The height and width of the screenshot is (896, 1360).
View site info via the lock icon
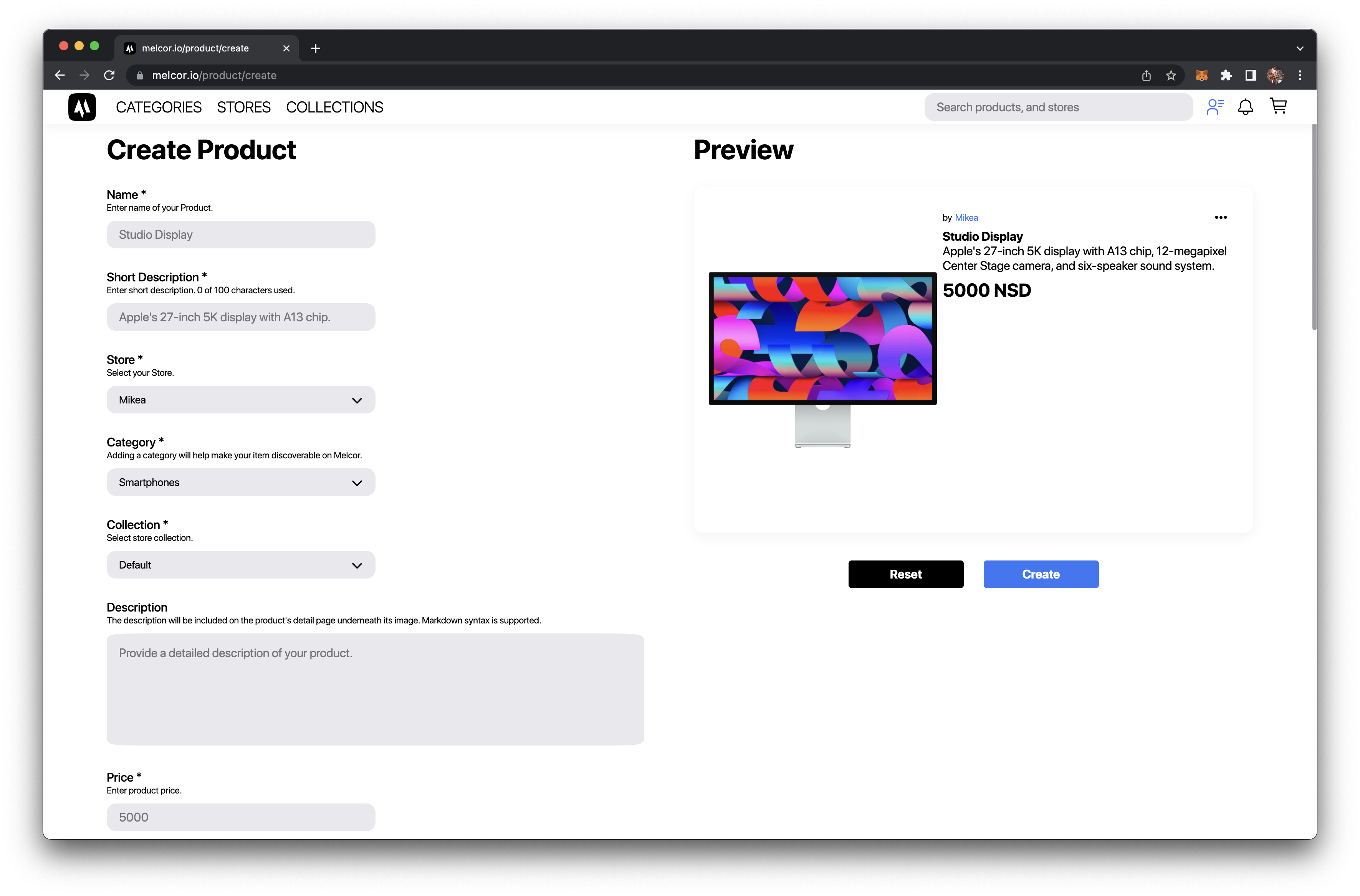click(139, 75)
